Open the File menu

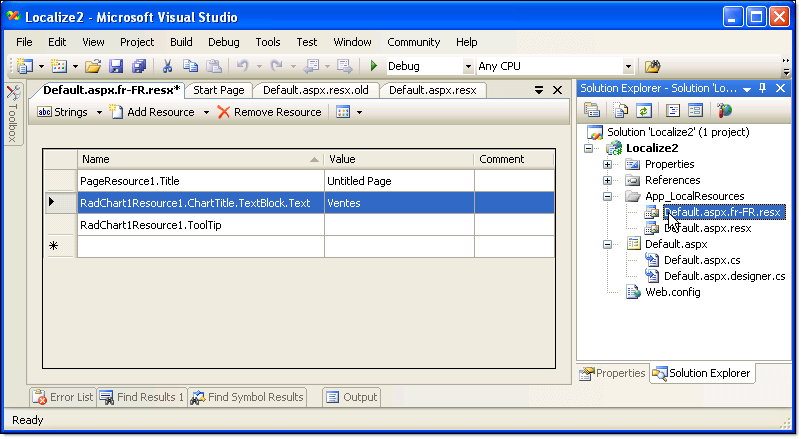(24, 42)
